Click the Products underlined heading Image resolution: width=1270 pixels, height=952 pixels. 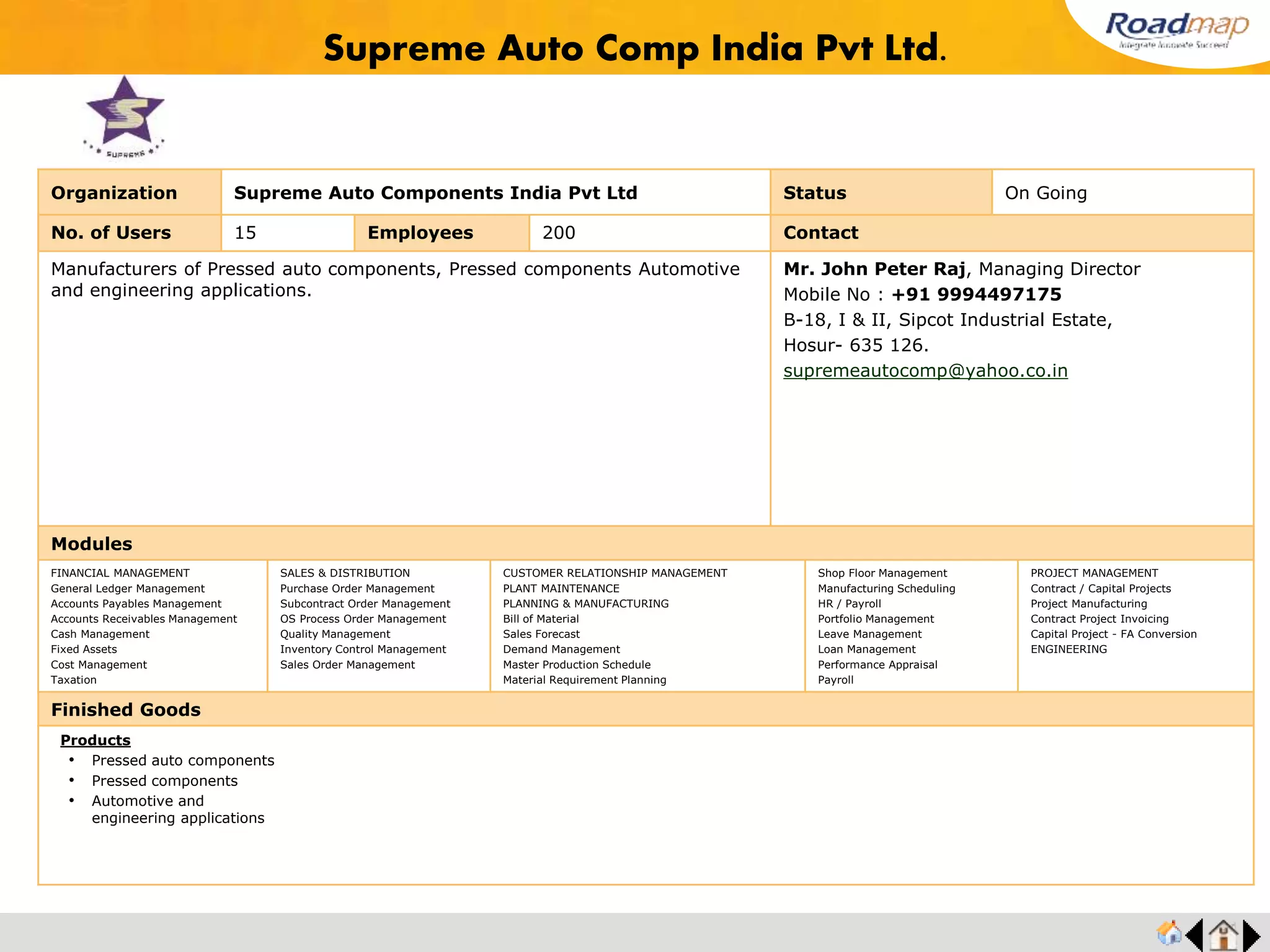[x=95, y=740]
